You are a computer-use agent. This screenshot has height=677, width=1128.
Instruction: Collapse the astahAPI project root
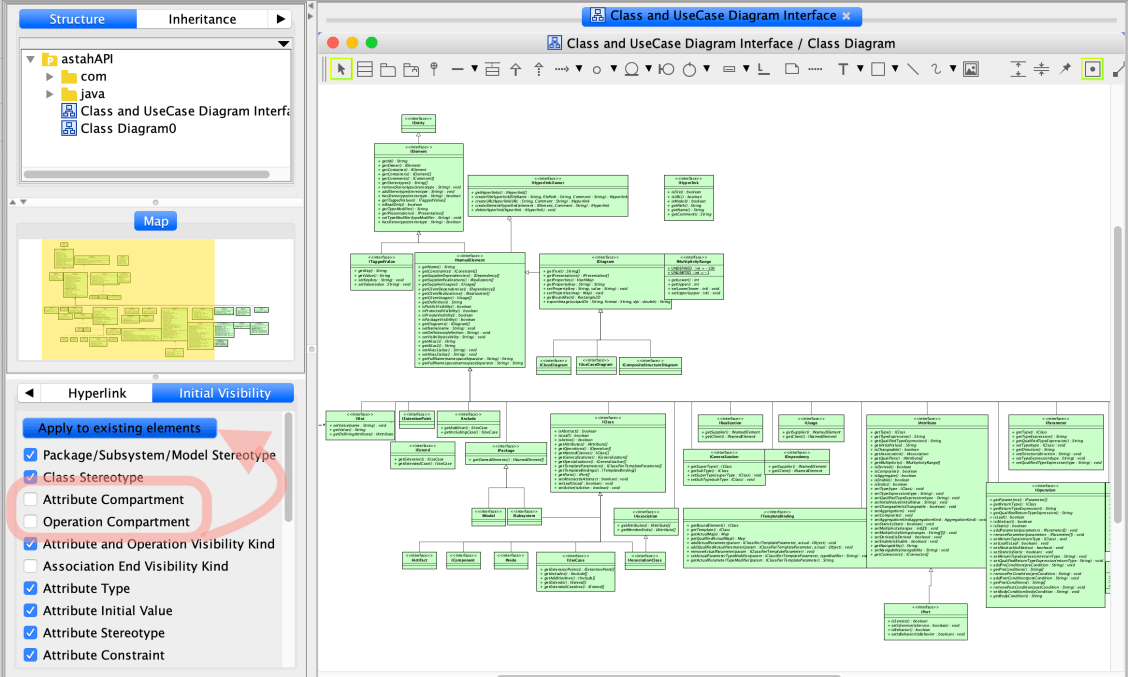tap(31, 59)
